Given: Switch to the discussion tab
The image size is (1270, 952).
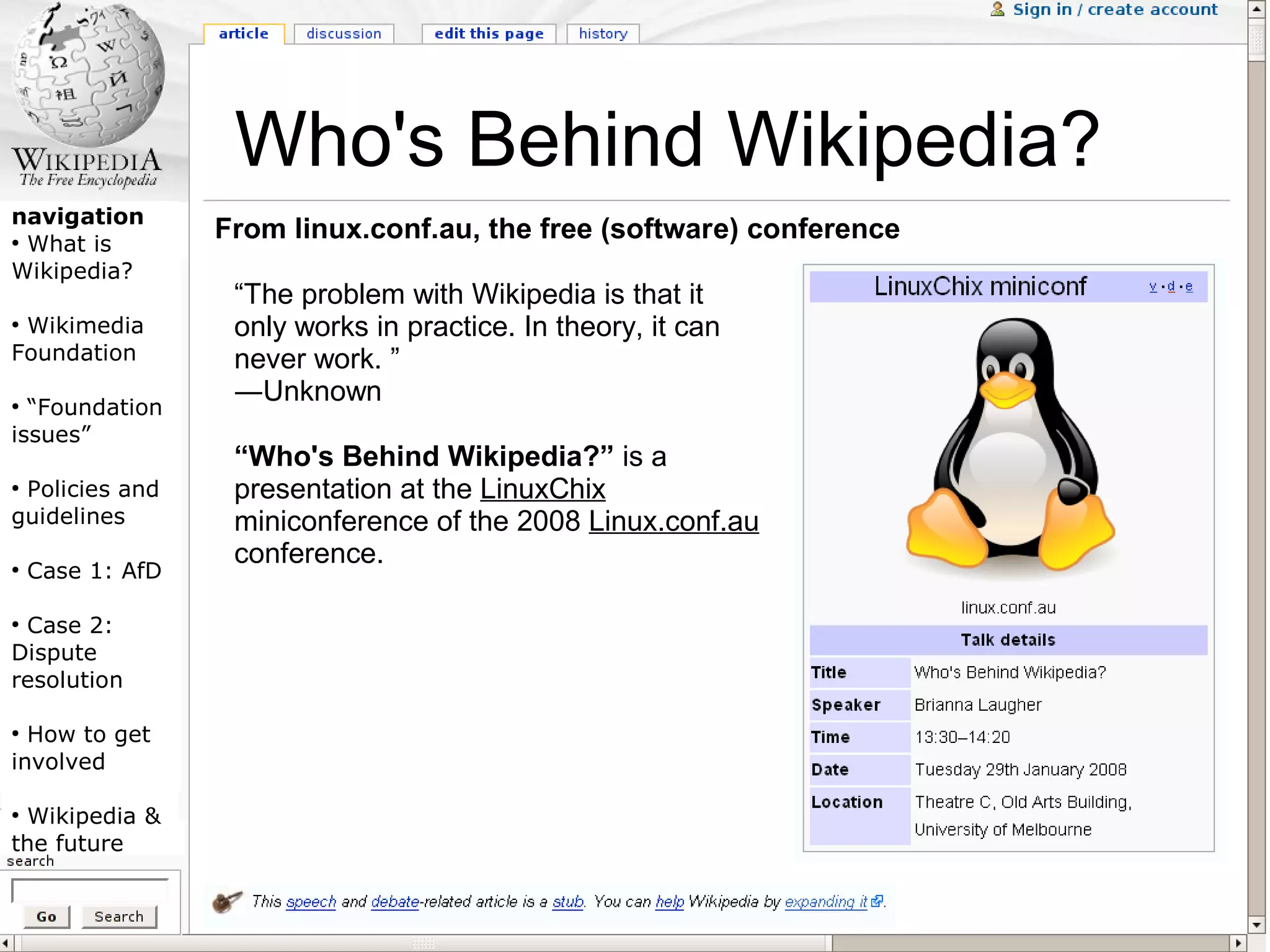Looking at the screenshot, I should point(344,33).
